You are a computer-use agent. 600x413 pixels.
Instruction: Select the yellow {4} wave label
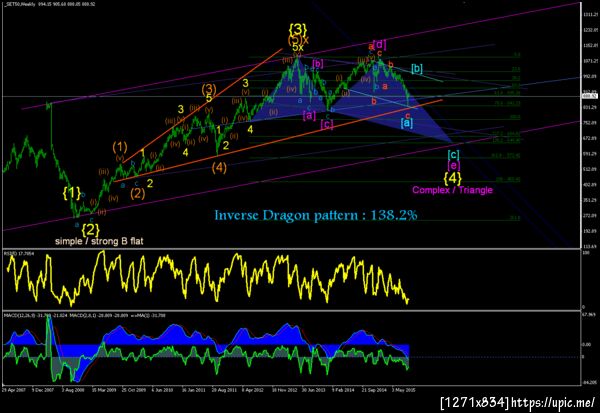(x=453, y=178)
